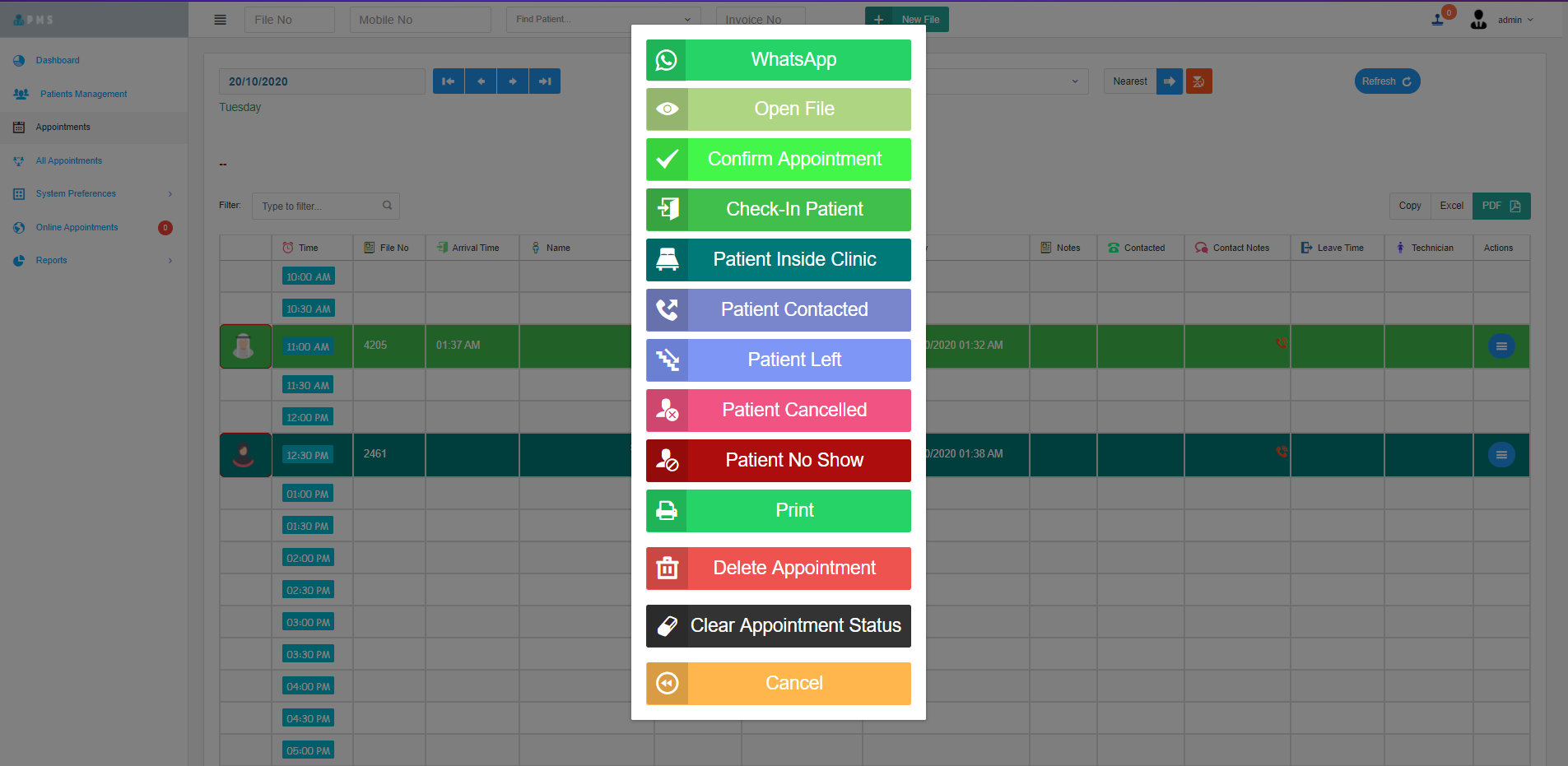Screen dimensions: 1568x766
Task: Click the appointment date field 20/10/2020
Action: pyautogui.click(x=321, y=81)
